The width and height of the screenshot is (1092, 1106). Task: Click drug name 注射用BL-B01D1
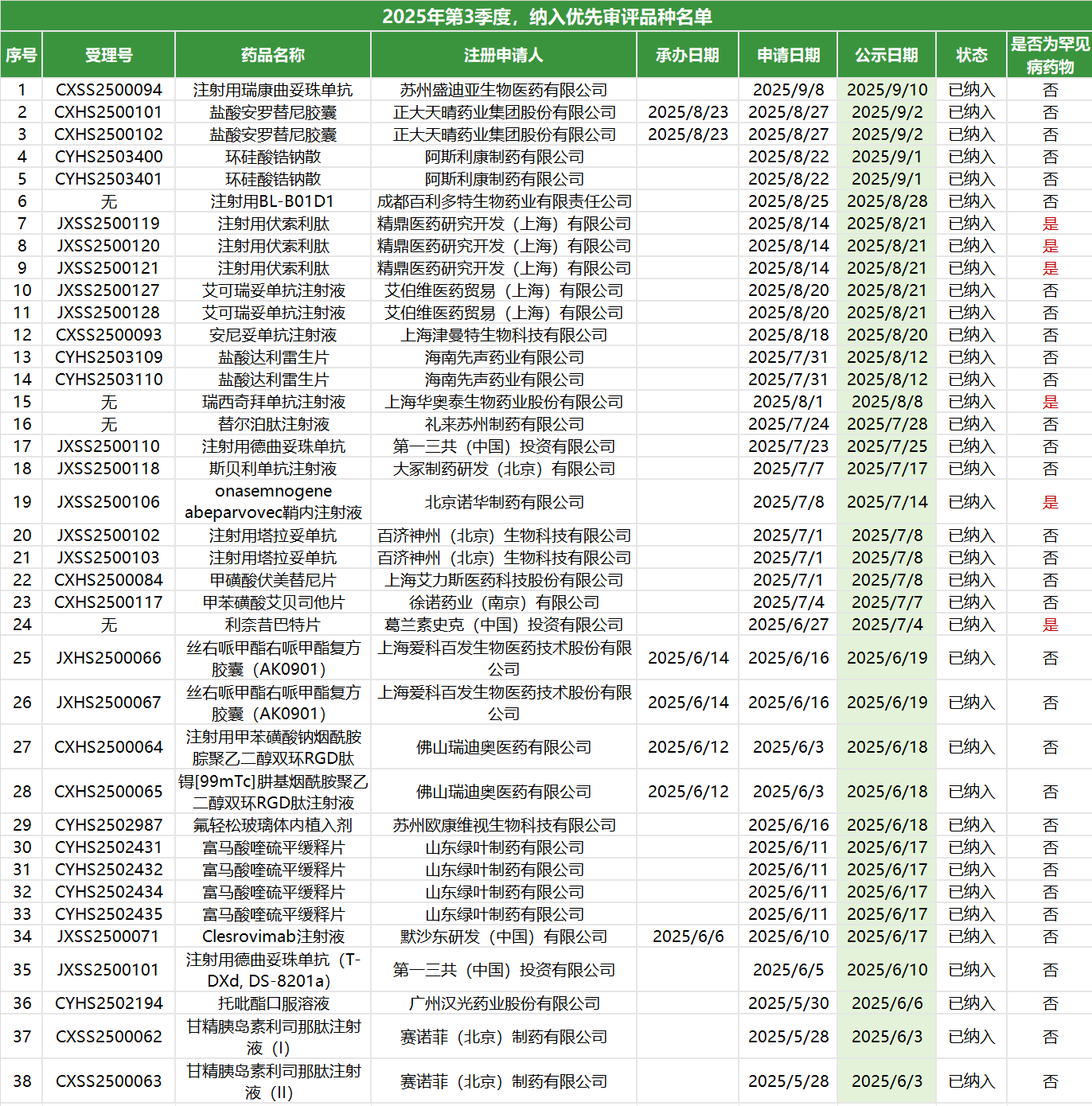click(x=272, y=201)
